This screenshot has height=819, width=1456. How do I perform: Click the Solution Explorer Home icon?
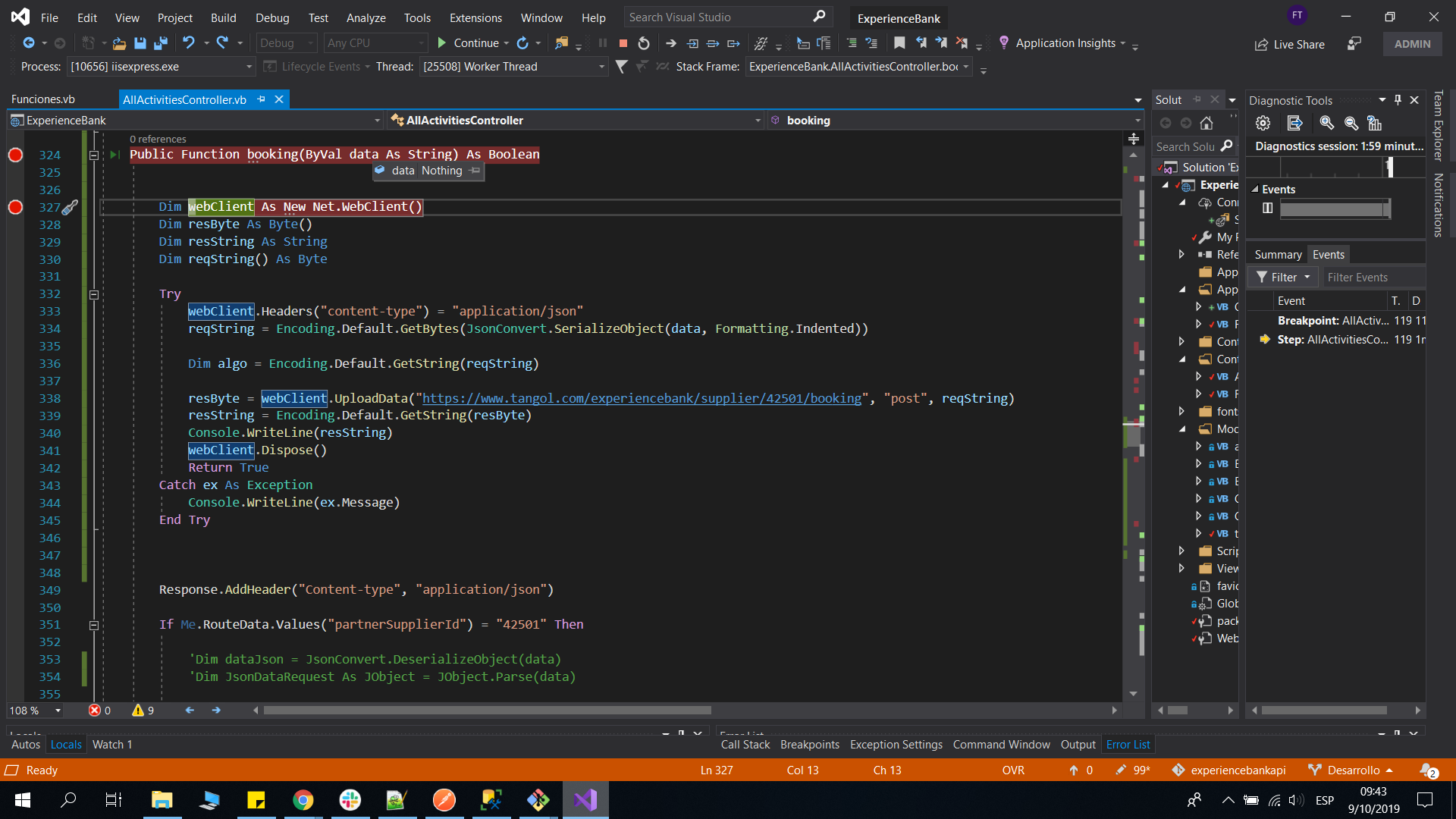1207,123
